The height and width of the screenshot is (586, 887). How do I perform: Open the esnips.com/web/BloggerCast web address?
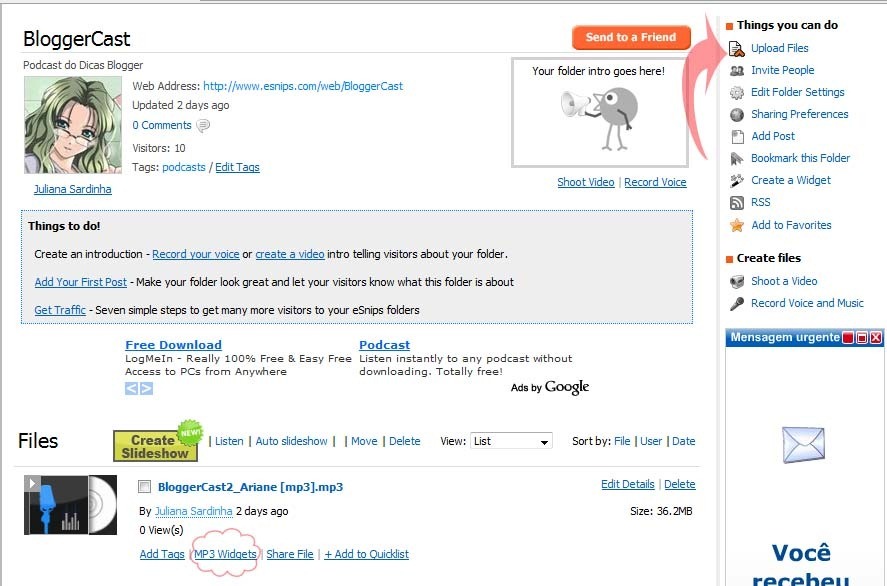click(x=303, y=87)
